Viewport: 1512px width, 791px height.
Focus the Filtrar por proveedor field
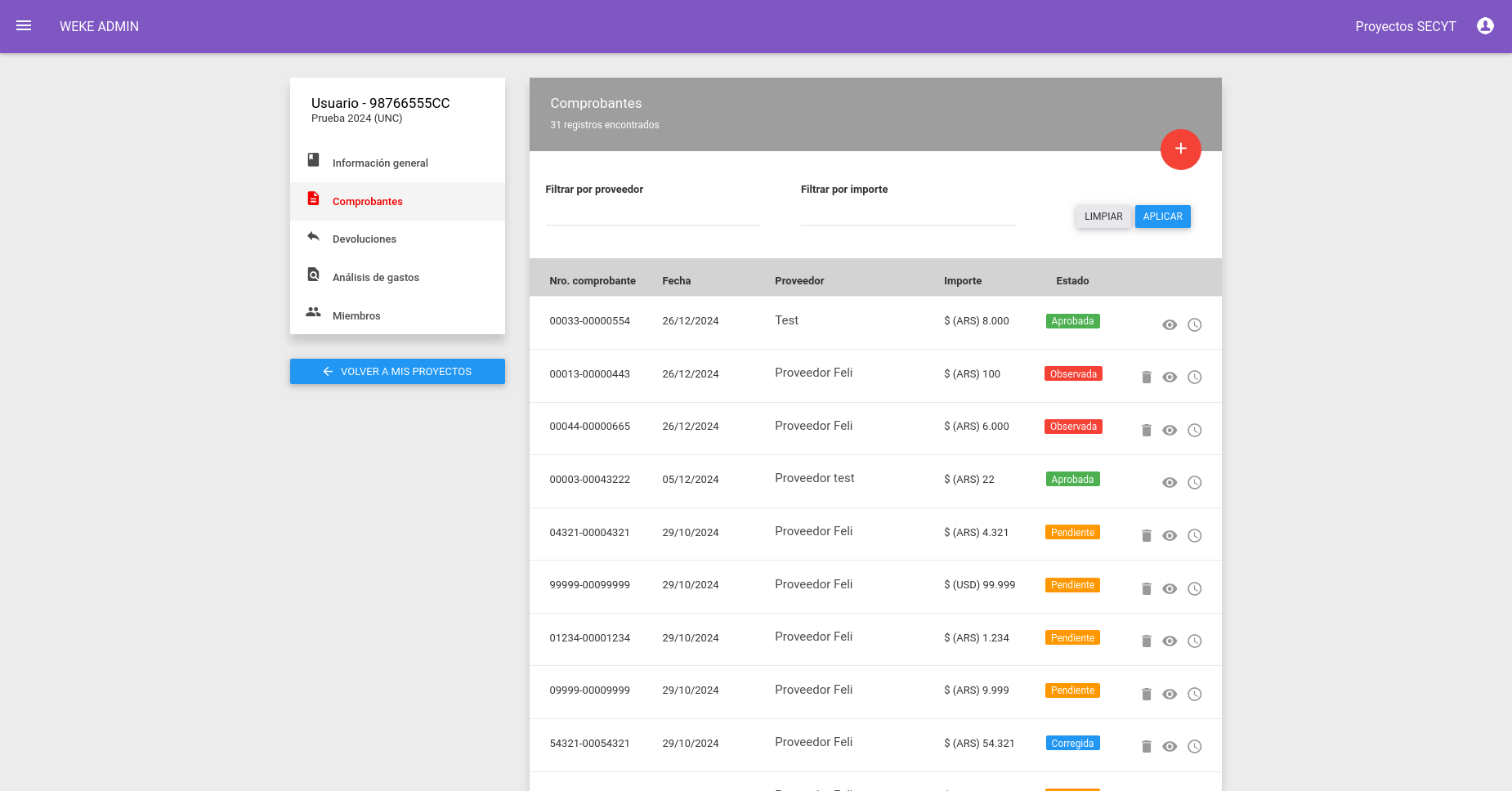coord(652,213)
